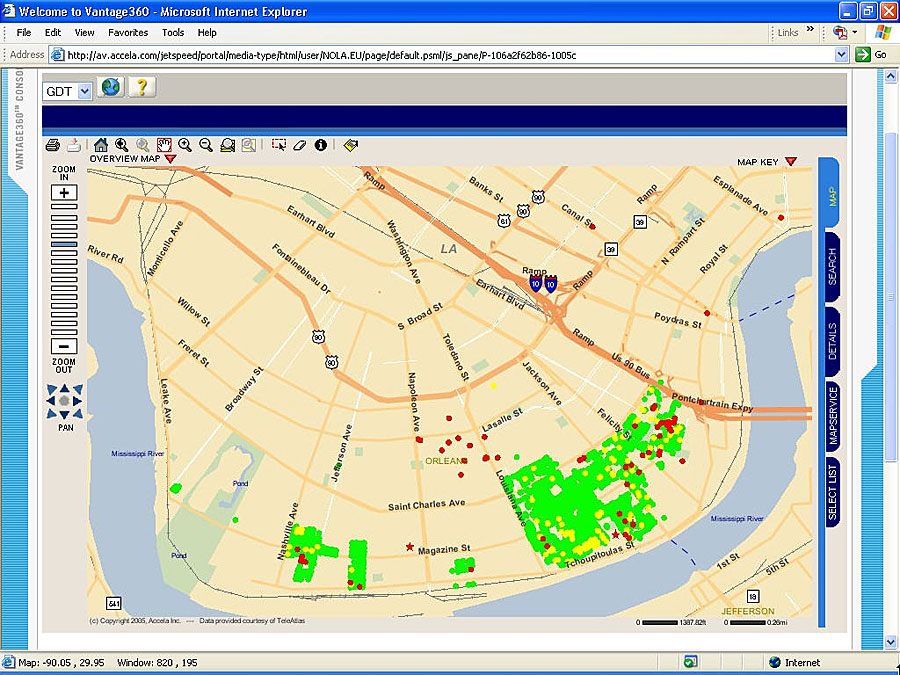
Task: Expand the Links toolbar chevron
Action: (810, 29)
